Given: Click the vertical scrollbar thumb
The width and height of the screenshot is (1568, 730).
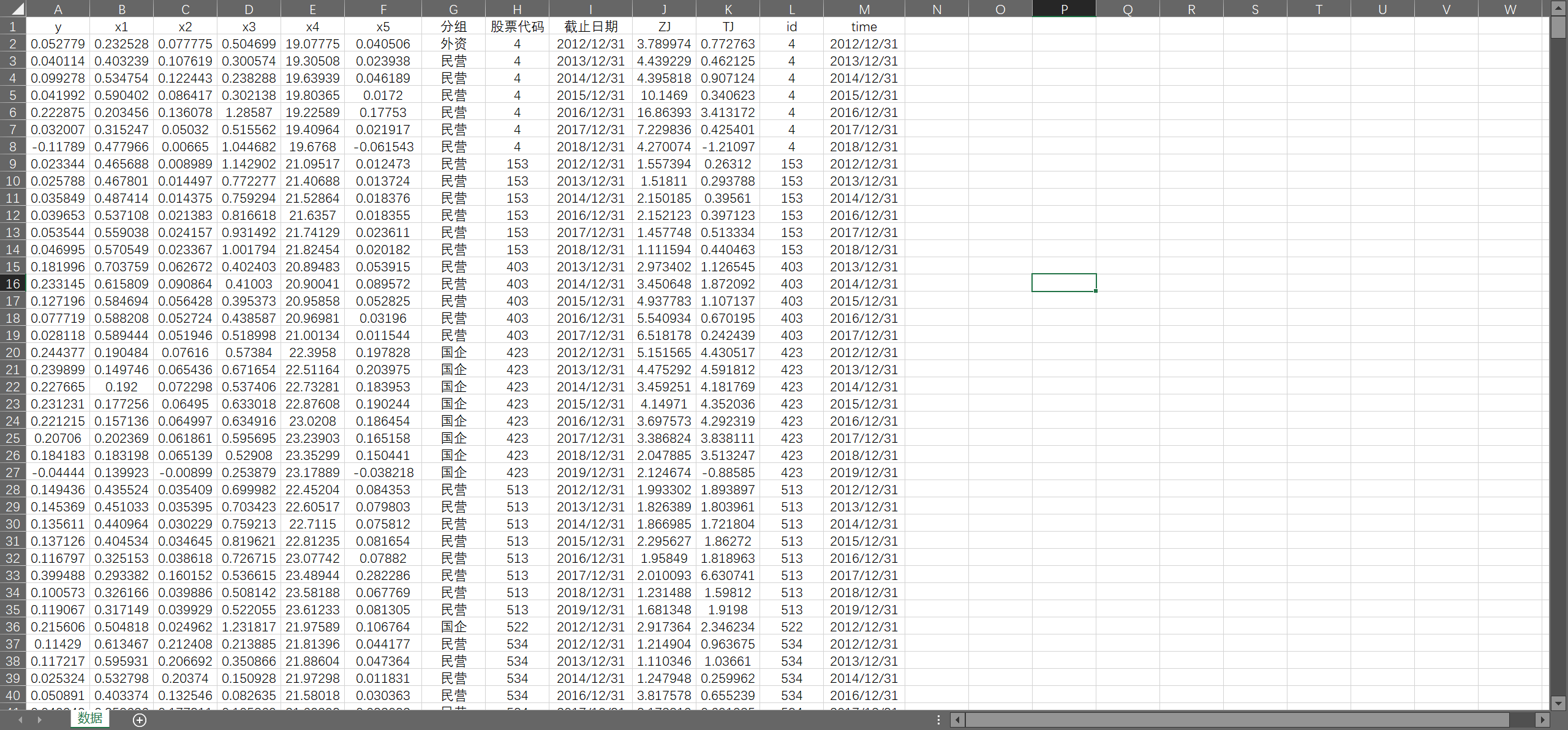Looking at the screenshot, I should coord(1558,28).
